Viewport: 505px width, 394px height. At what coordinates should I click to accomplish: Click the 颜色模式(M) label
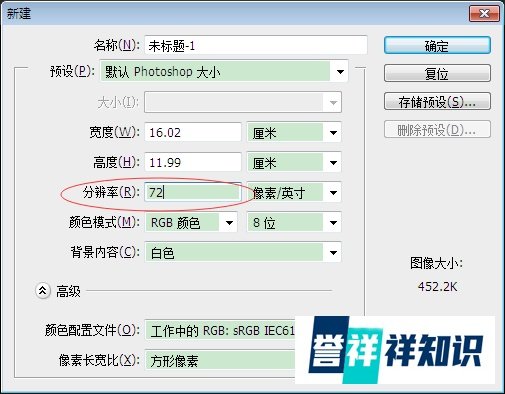(x=104, y=222)
